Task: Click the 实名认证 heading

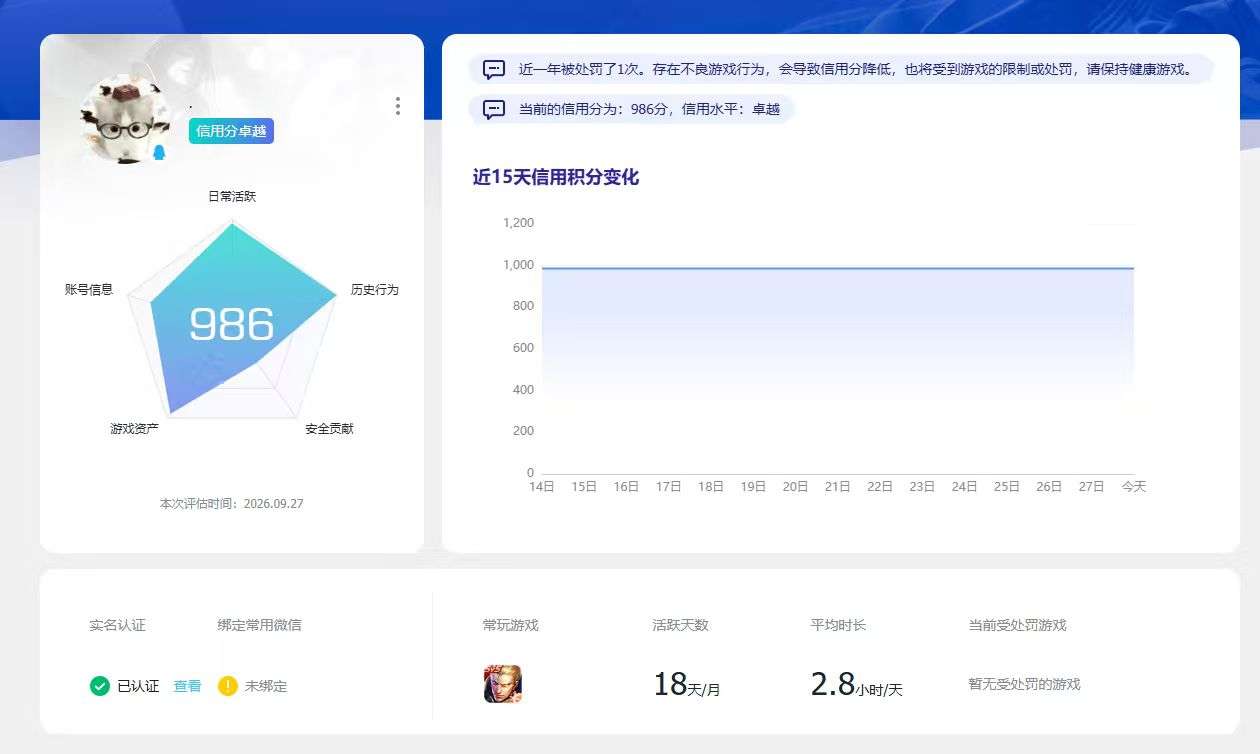Action: click(117, 625)
